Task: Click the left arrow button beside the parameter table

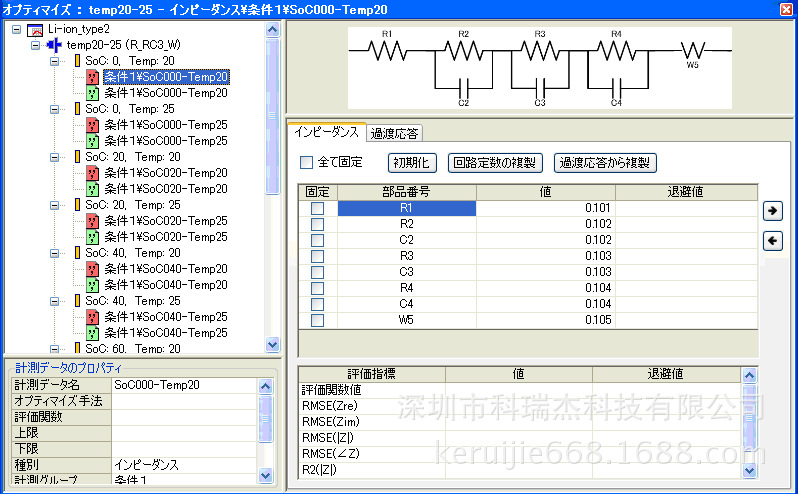Action: (x=773, y=241)
